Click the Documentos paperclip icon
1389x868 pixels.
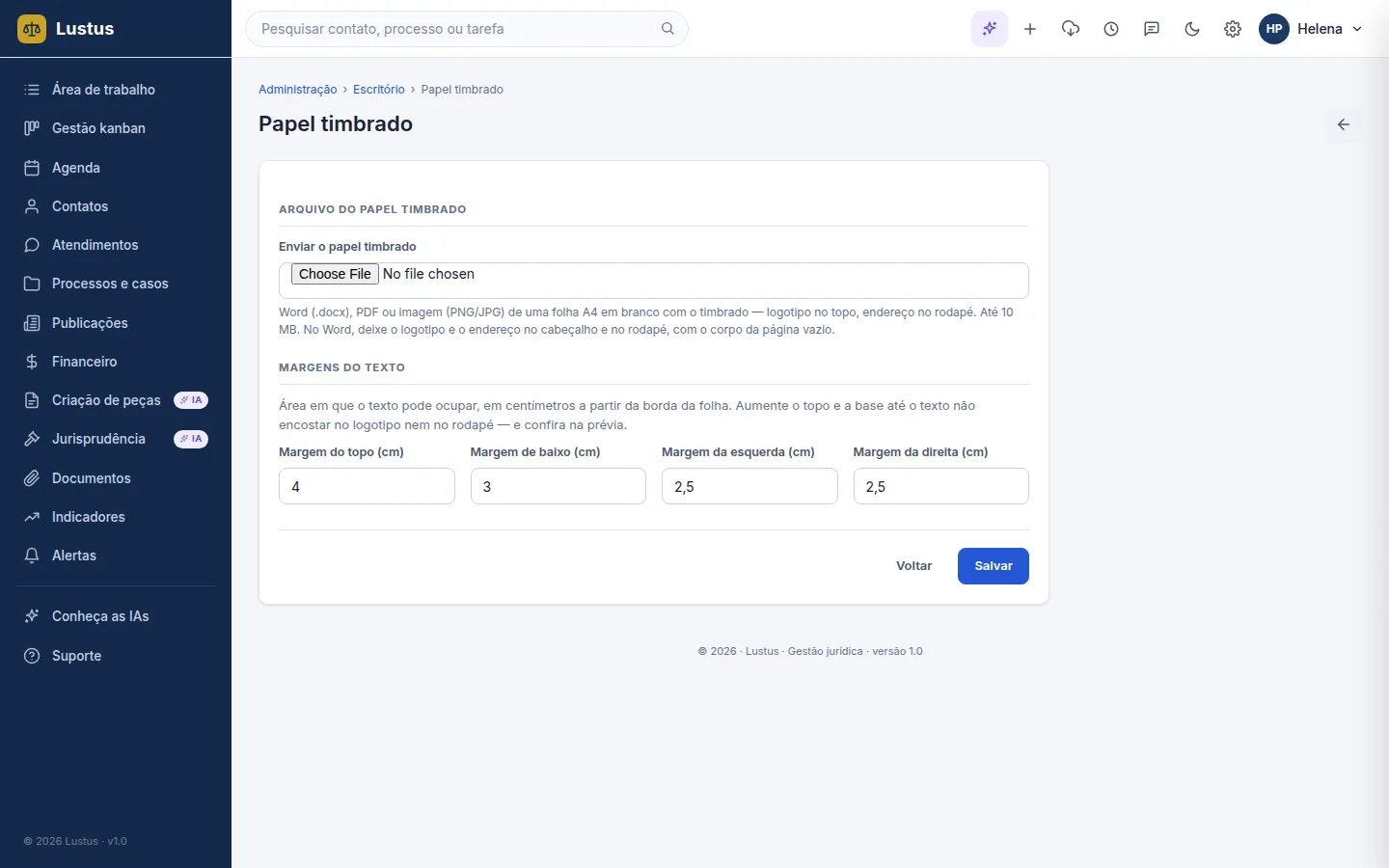tap(32, 478)
